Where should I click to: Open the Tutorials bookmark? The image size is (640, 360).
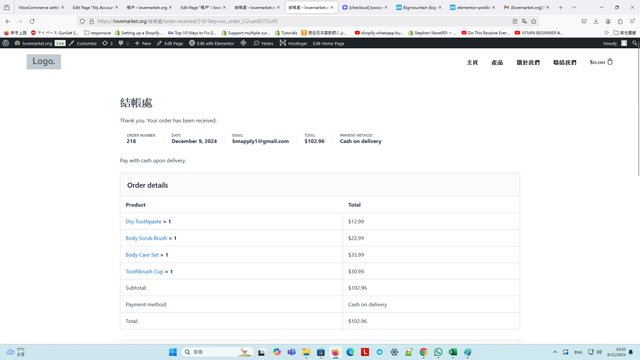point(286,33)
